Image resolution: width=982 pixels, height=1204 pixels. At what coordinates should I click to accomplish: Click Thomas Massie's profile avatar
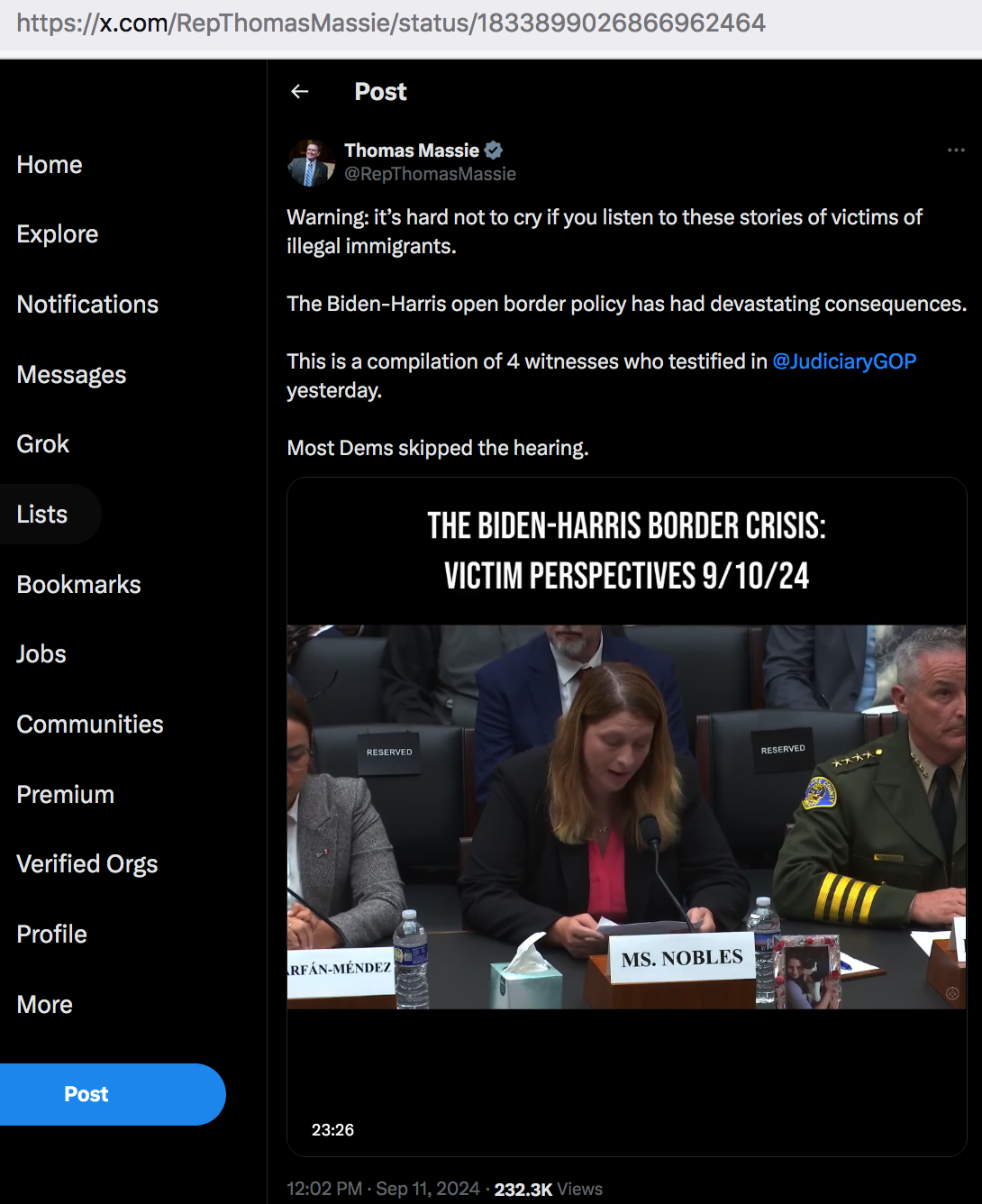tap(311, 162)
